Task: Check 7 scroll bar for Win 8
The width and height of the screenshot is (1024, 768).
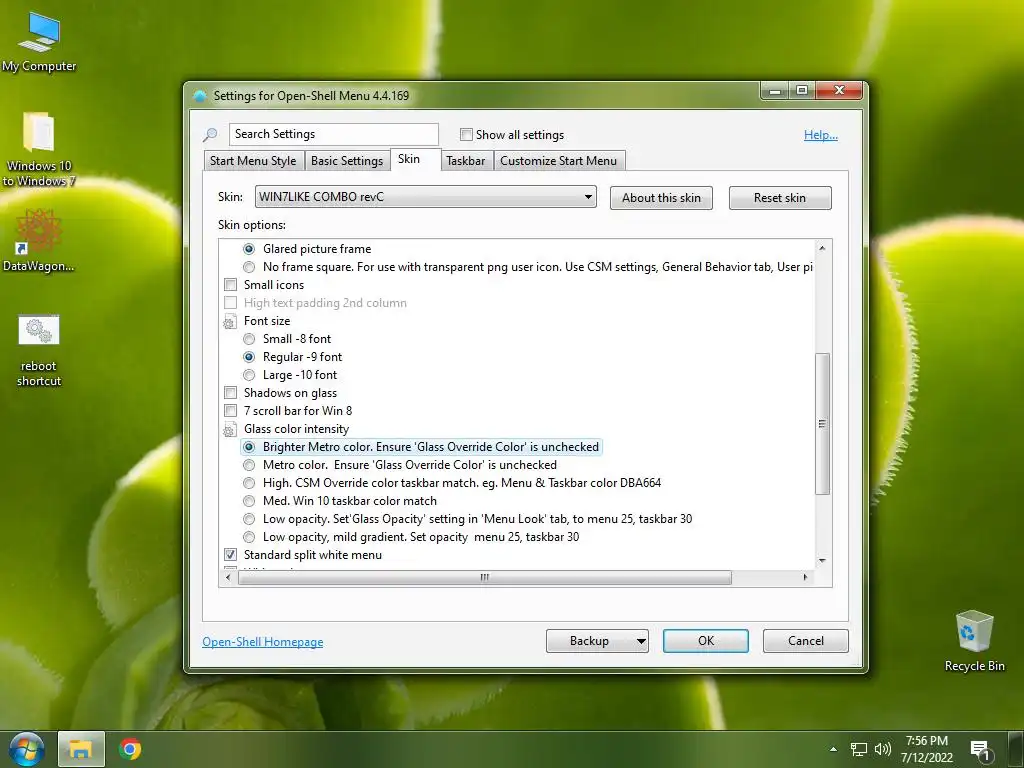Action: click(x=231, y=411)
